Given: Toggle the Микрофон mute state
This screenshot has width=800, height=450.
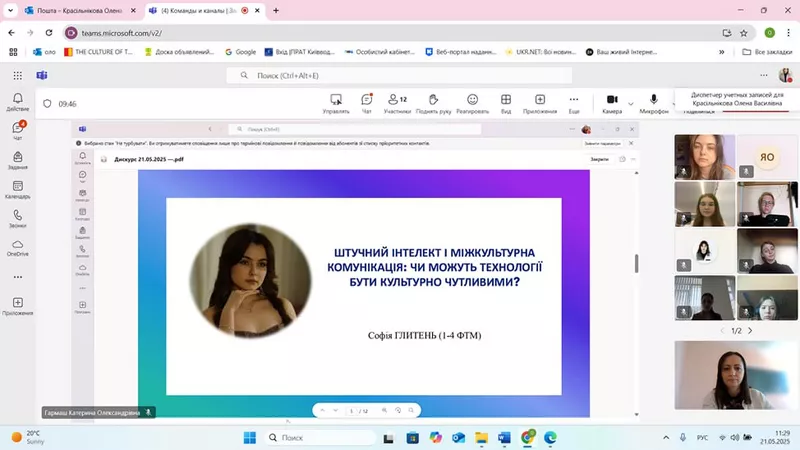Looking at the screenshot, I should [x=654, y=104].
